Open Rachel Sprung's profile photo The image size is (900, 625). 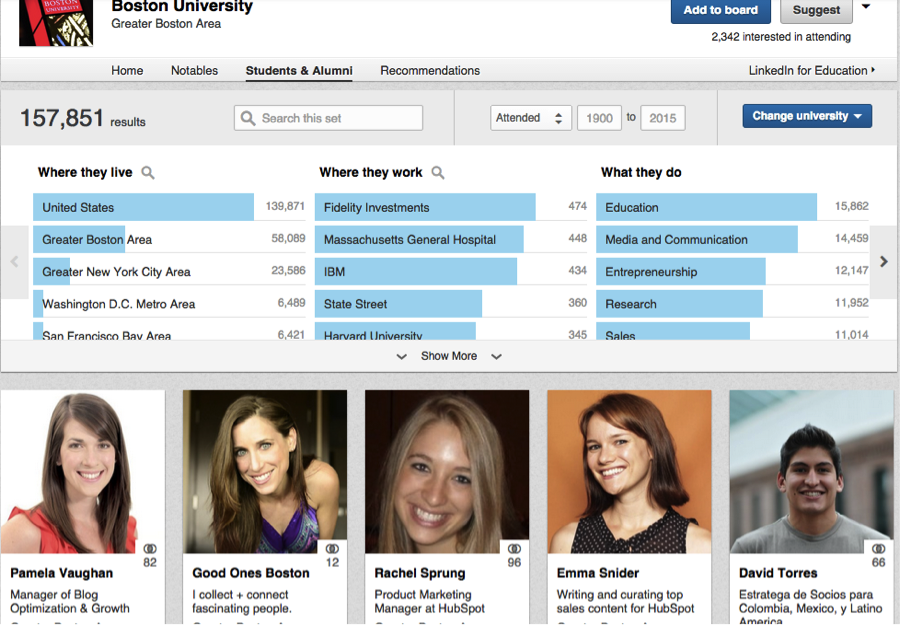(x=447, y=472)
